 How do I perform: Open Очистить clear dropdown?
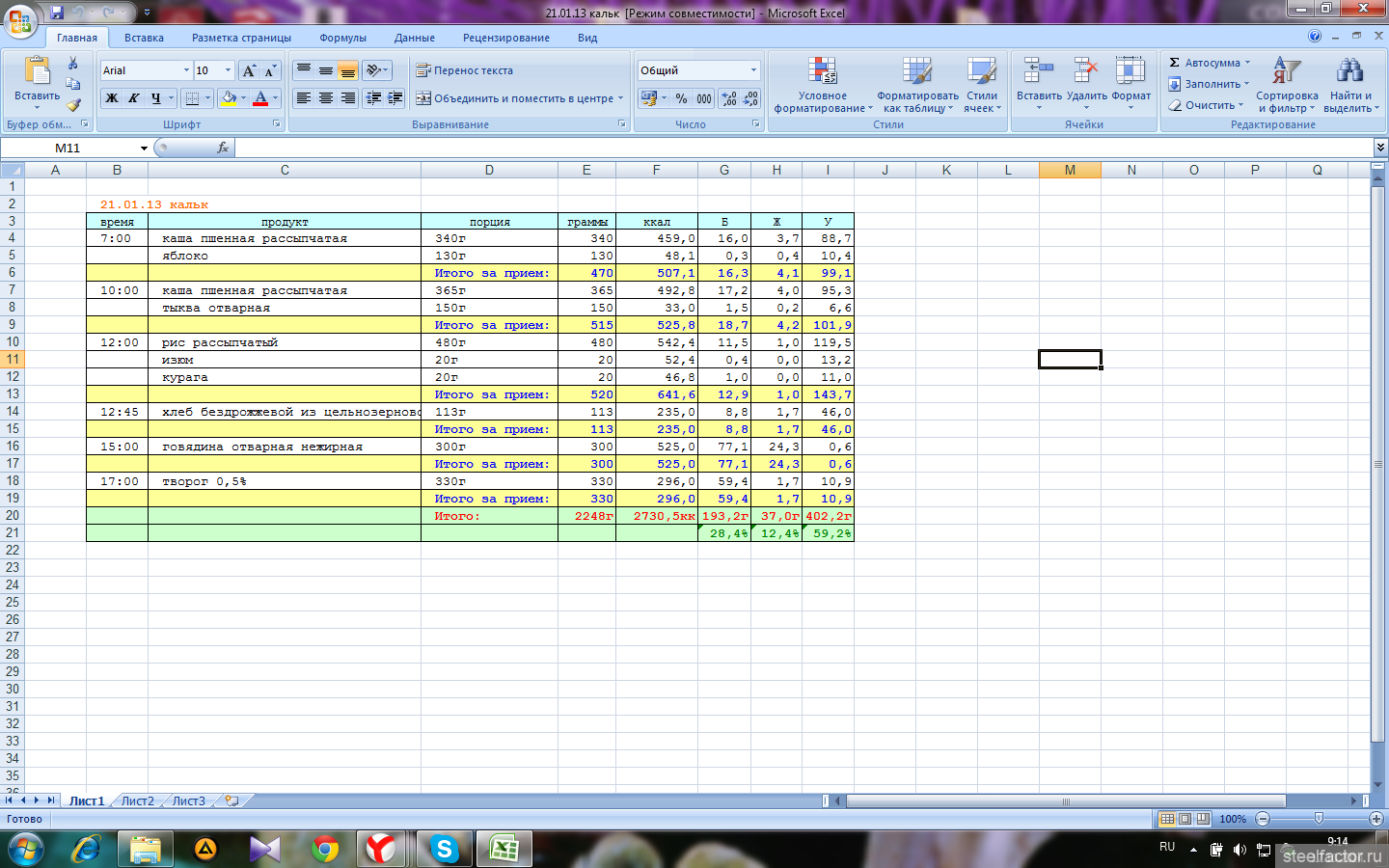1207,105
